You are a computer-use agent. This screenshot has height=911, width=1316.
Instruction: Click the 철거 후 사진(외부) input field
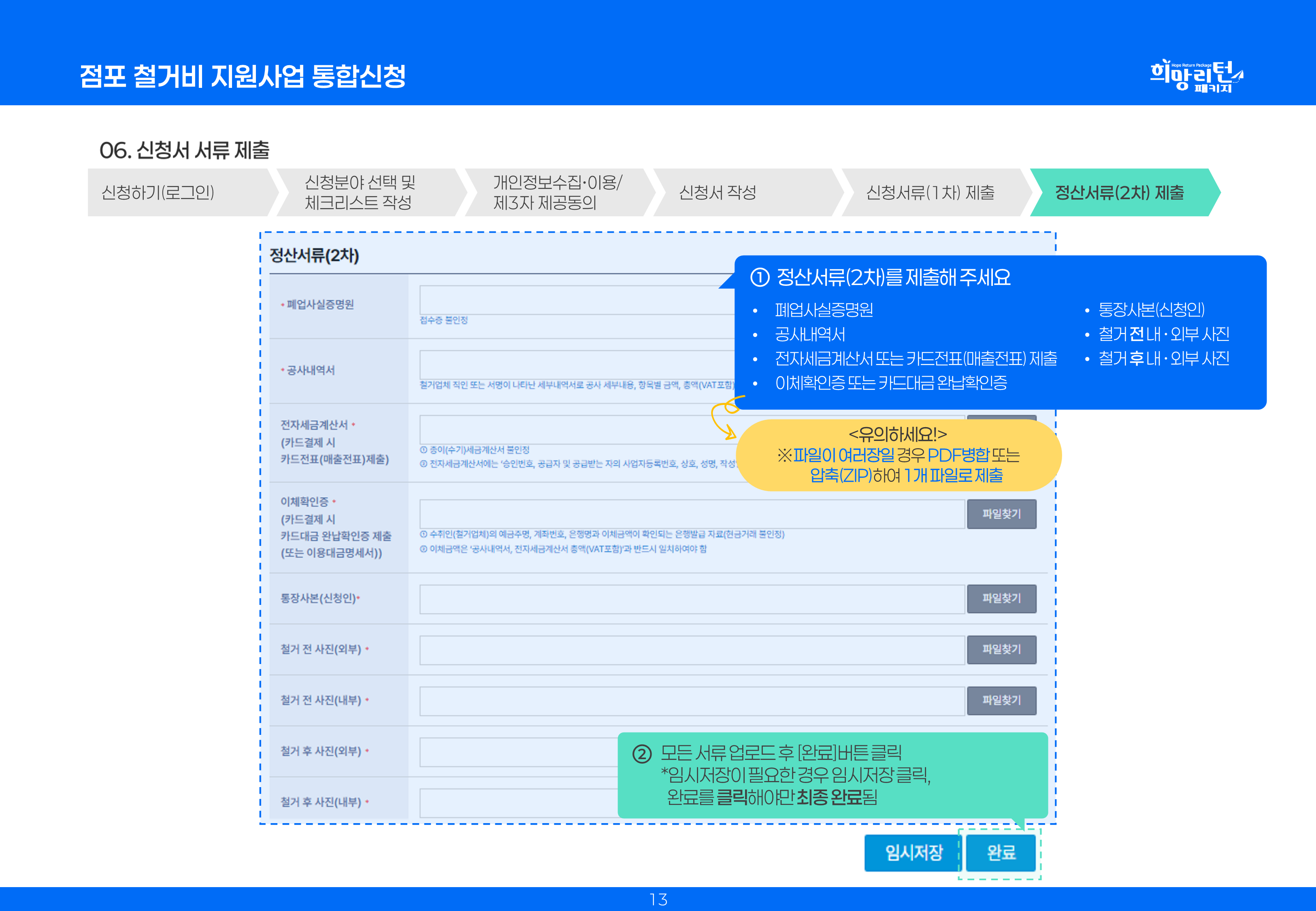point(518,752)
